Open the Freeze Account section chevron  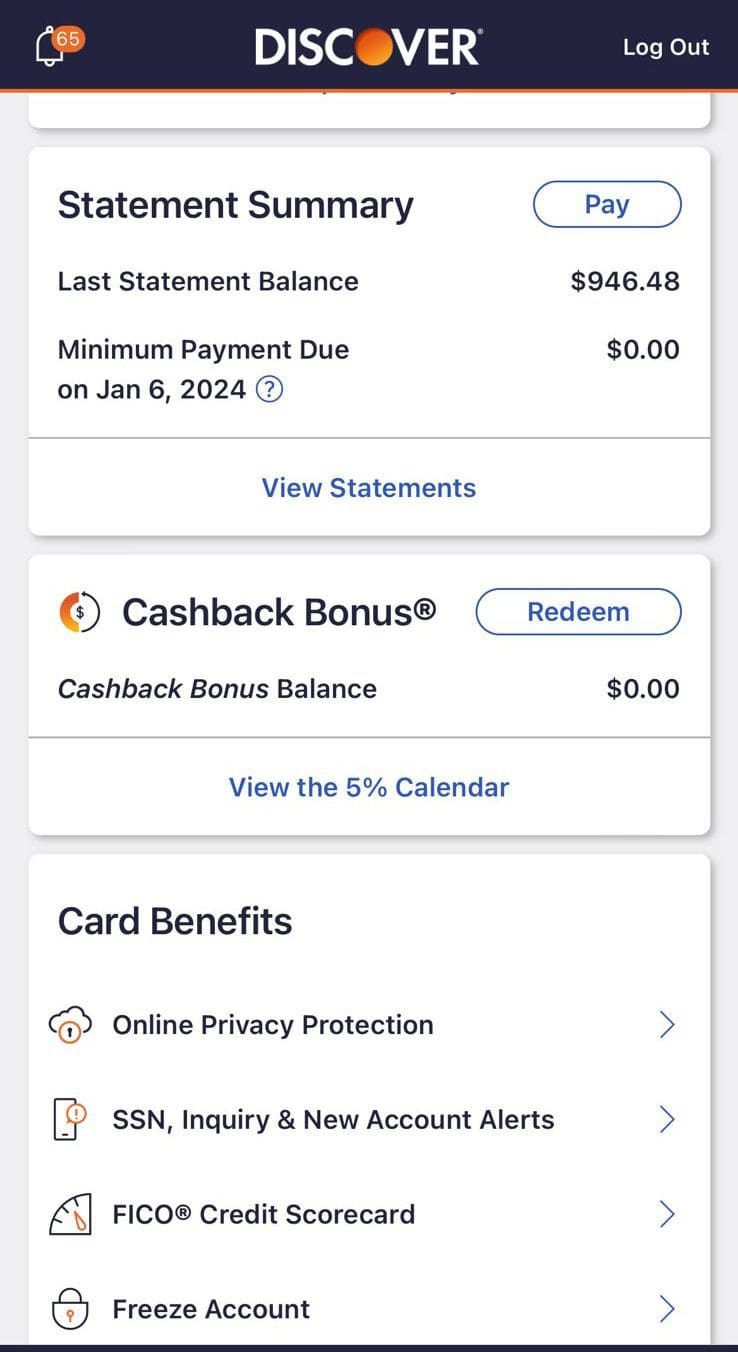(x=668, y=1308)
